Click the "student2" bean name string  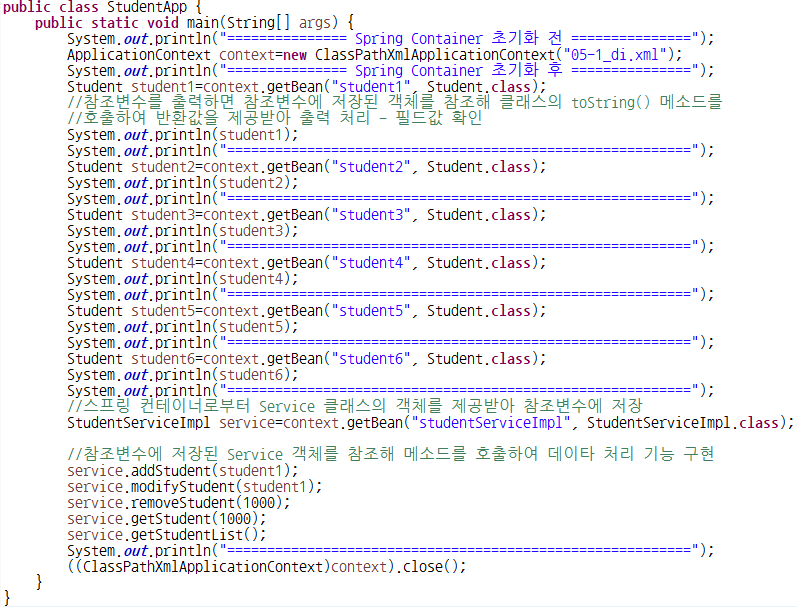point(371,167)
